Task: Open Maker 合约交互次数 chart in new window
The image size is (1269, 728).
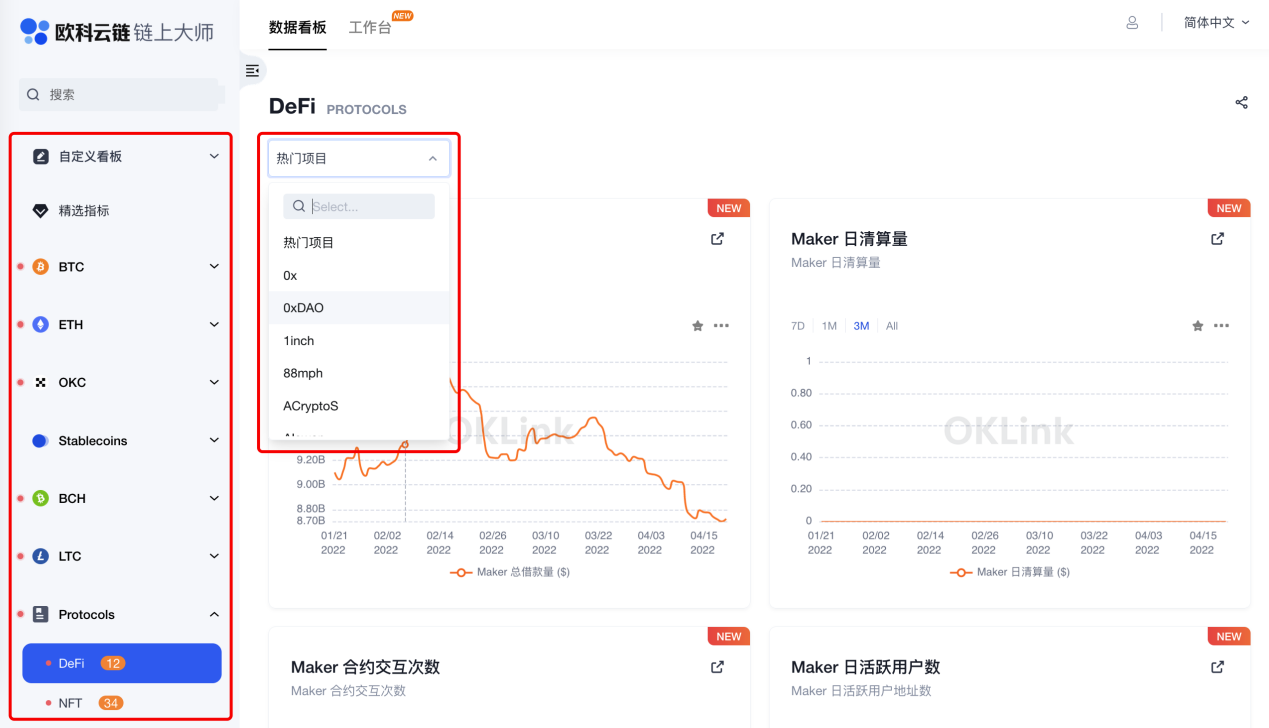Action: tap(717, 667)
